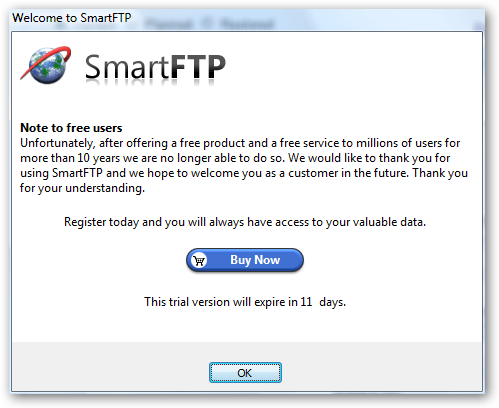Click the bold FTP part of the logo

198,67
